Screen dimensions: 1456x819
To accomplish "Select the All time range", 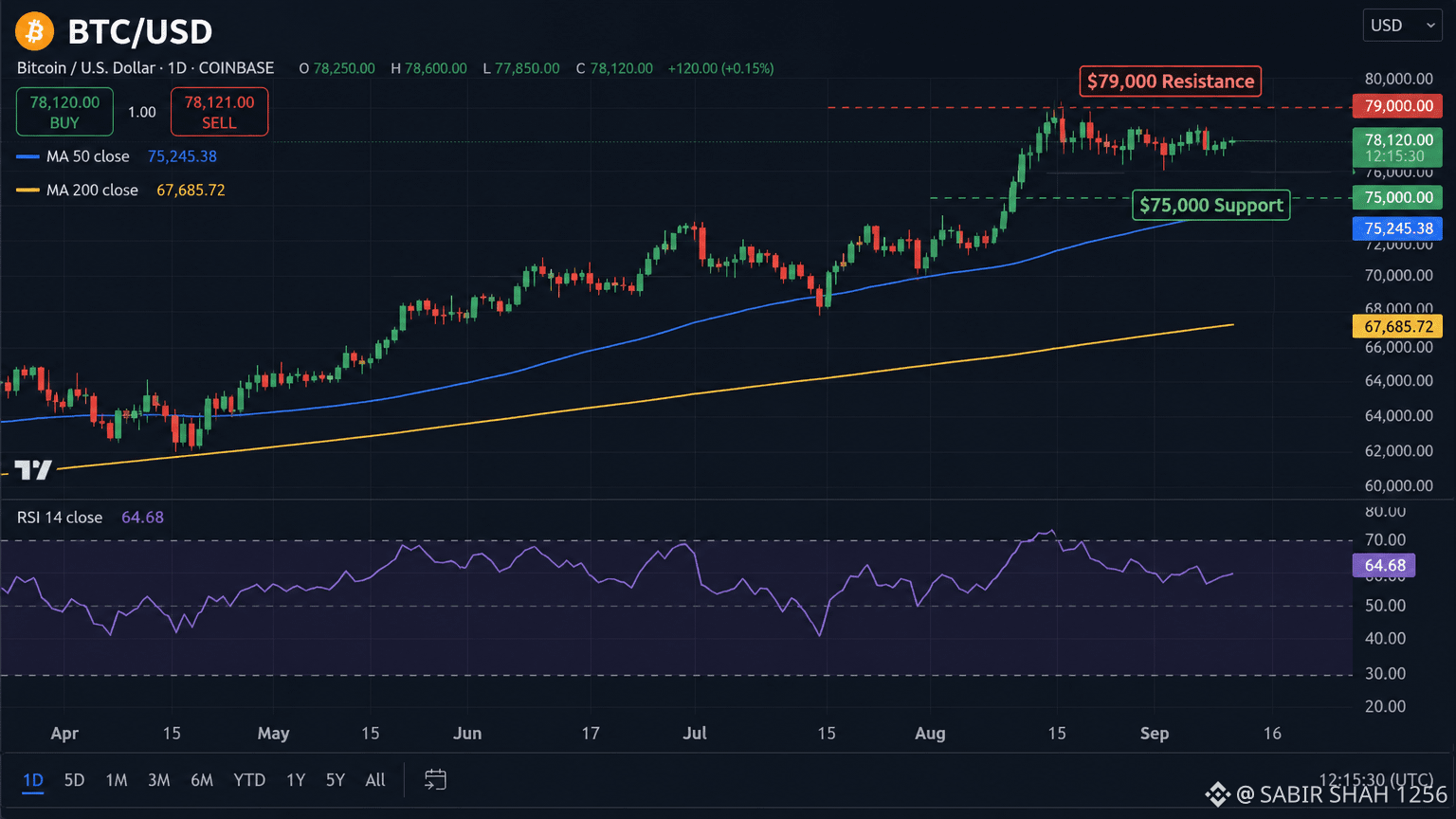I will 375,780.
